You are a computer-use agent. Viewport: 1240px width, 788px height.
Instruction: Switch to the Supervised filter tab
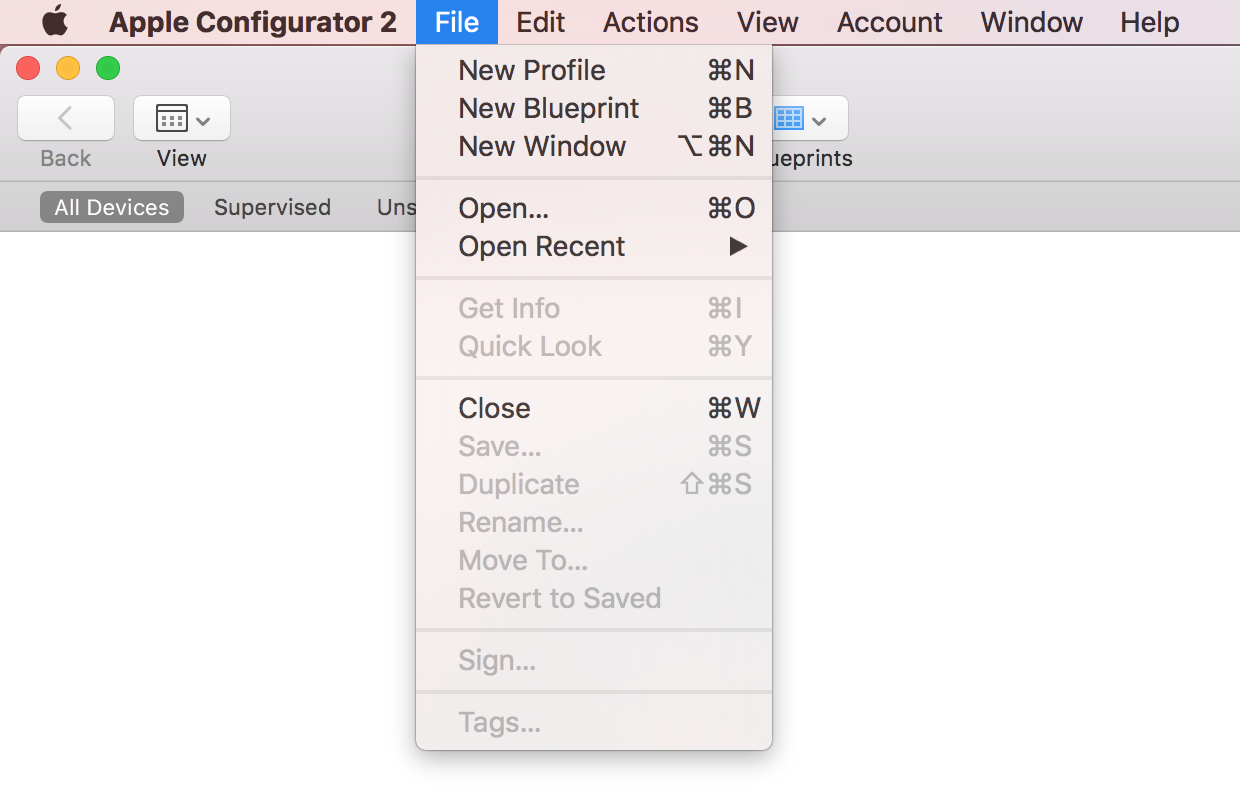click(x=272, y=208)
